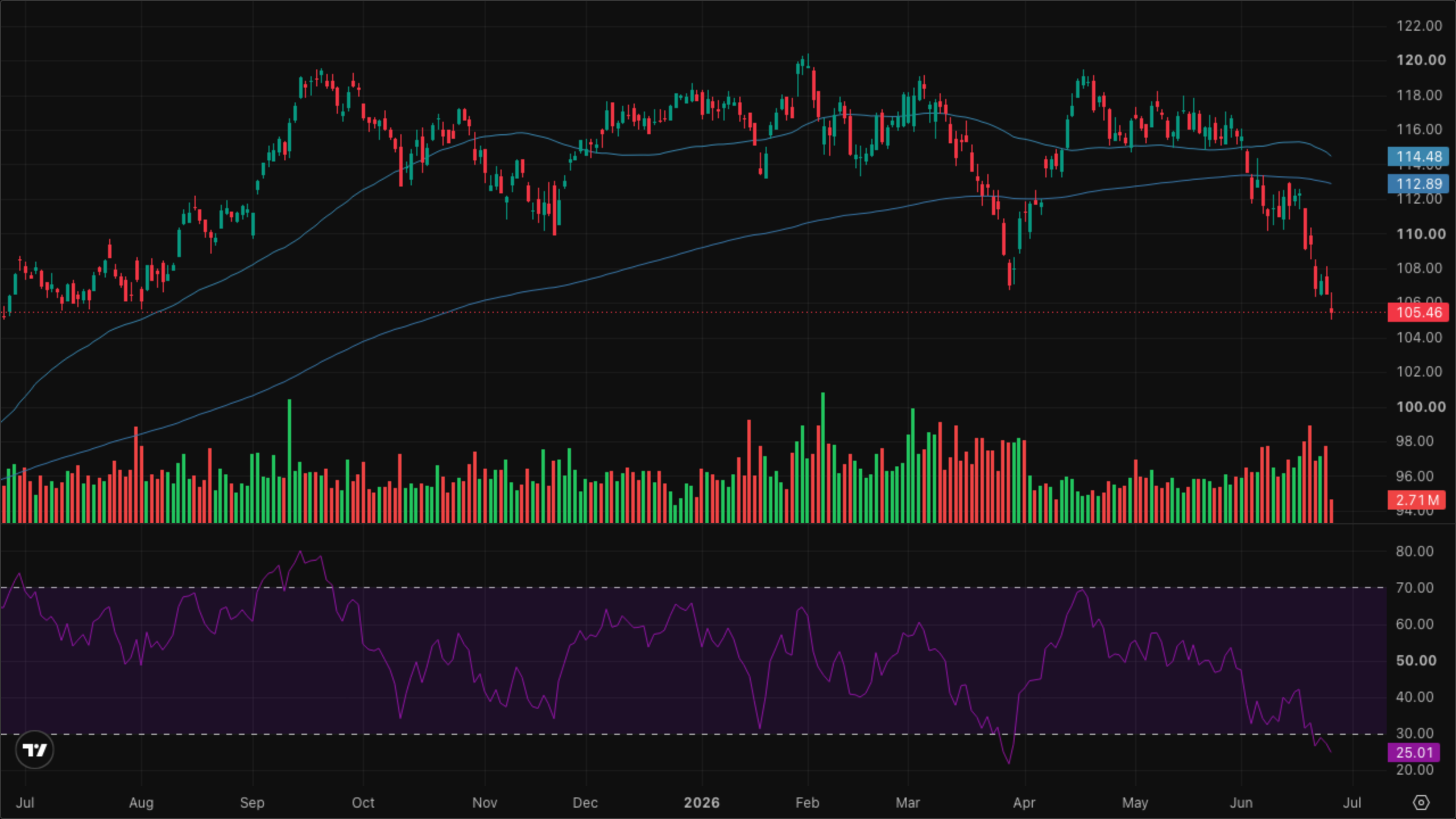Viewport: 1456px width, 819px height.
Task: Click the Dec label on time axis
Action: [x=585, y=803]
